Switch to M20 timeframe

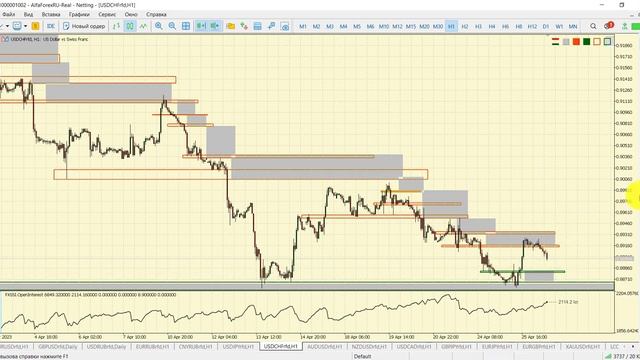click(x=424, y=26)
